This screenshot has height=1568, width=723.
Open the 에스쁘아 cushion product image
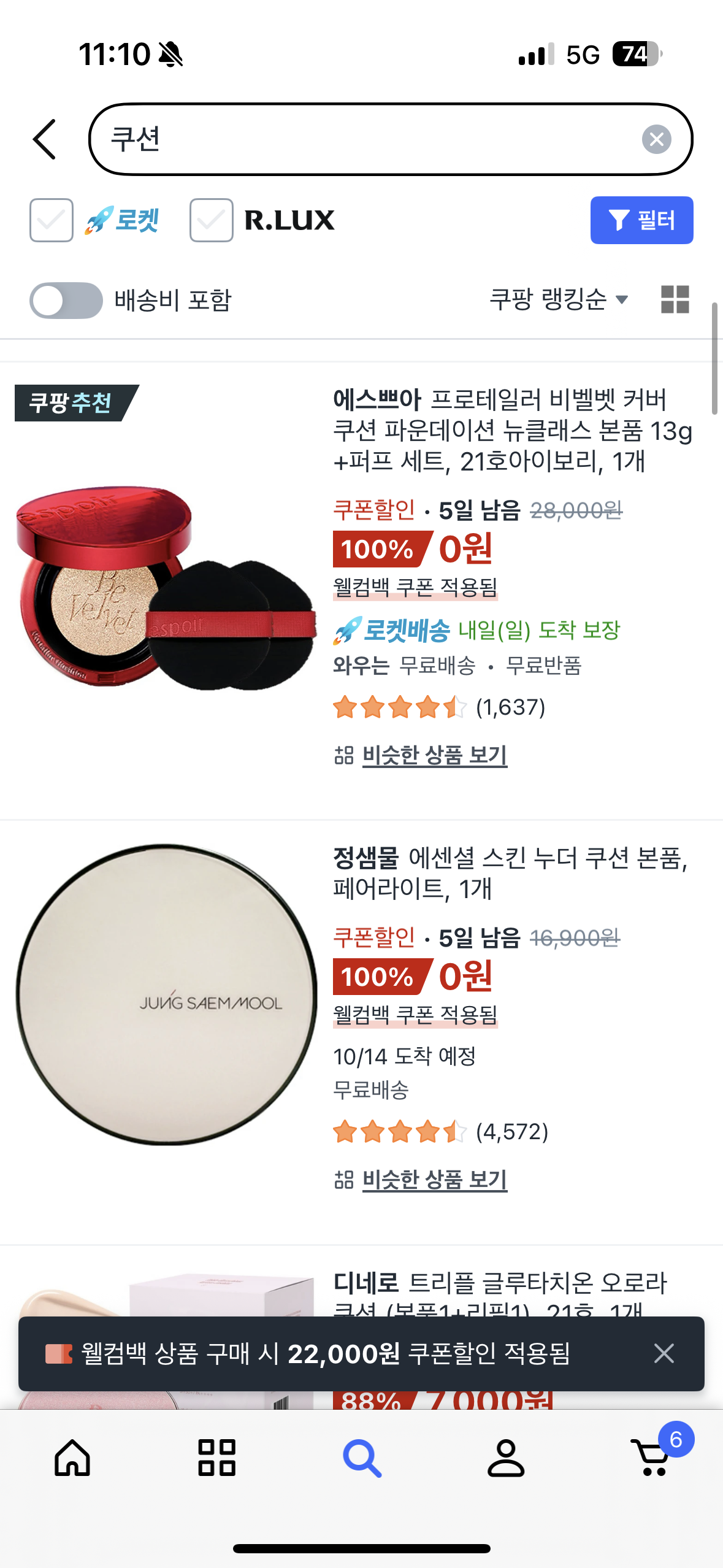click(x=166, y=588)
